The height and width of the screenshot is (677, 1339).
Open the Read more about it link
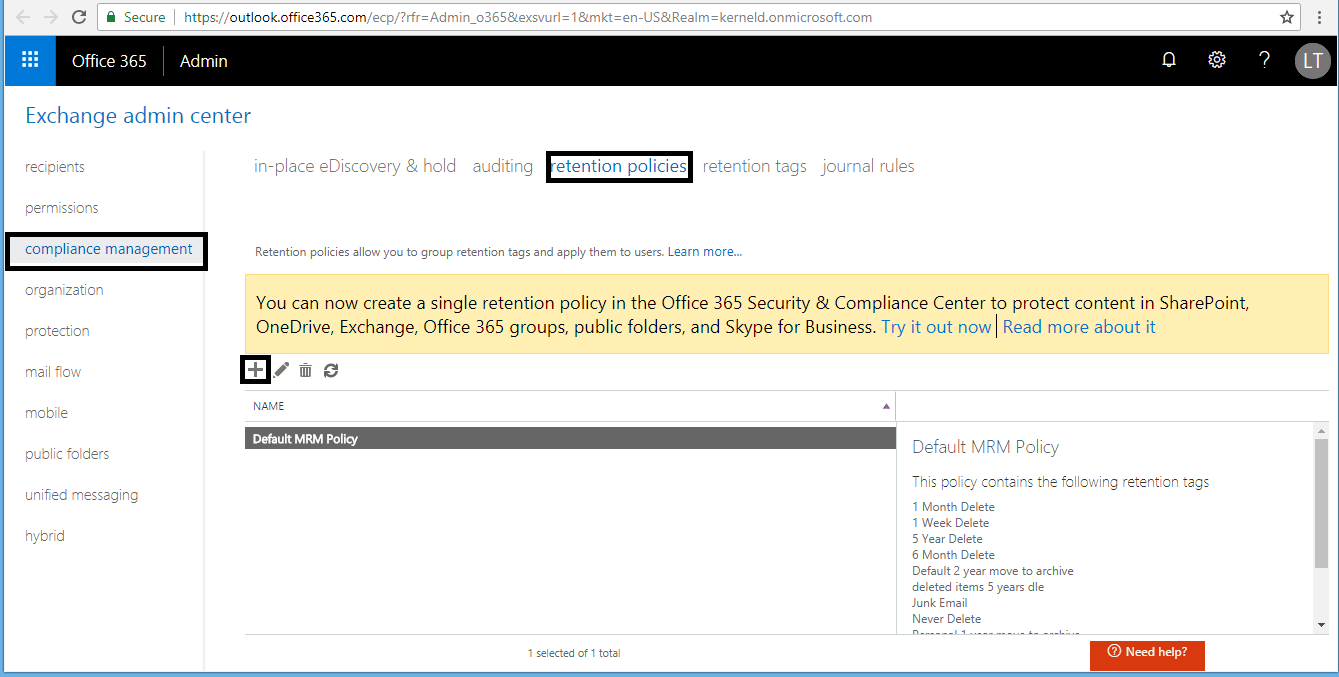(1079, 327)
